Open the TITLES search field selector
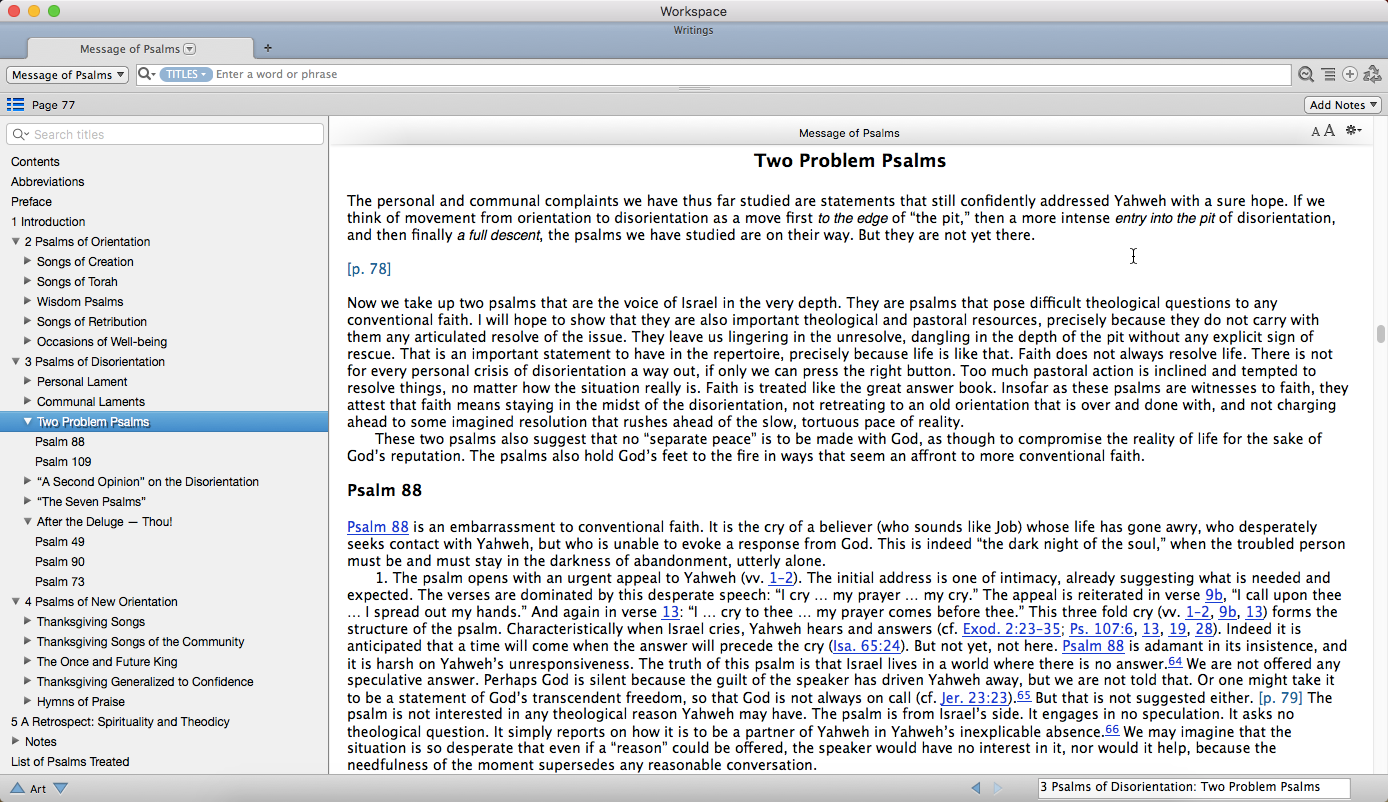 pyautogui.click(x=185, y=74)
